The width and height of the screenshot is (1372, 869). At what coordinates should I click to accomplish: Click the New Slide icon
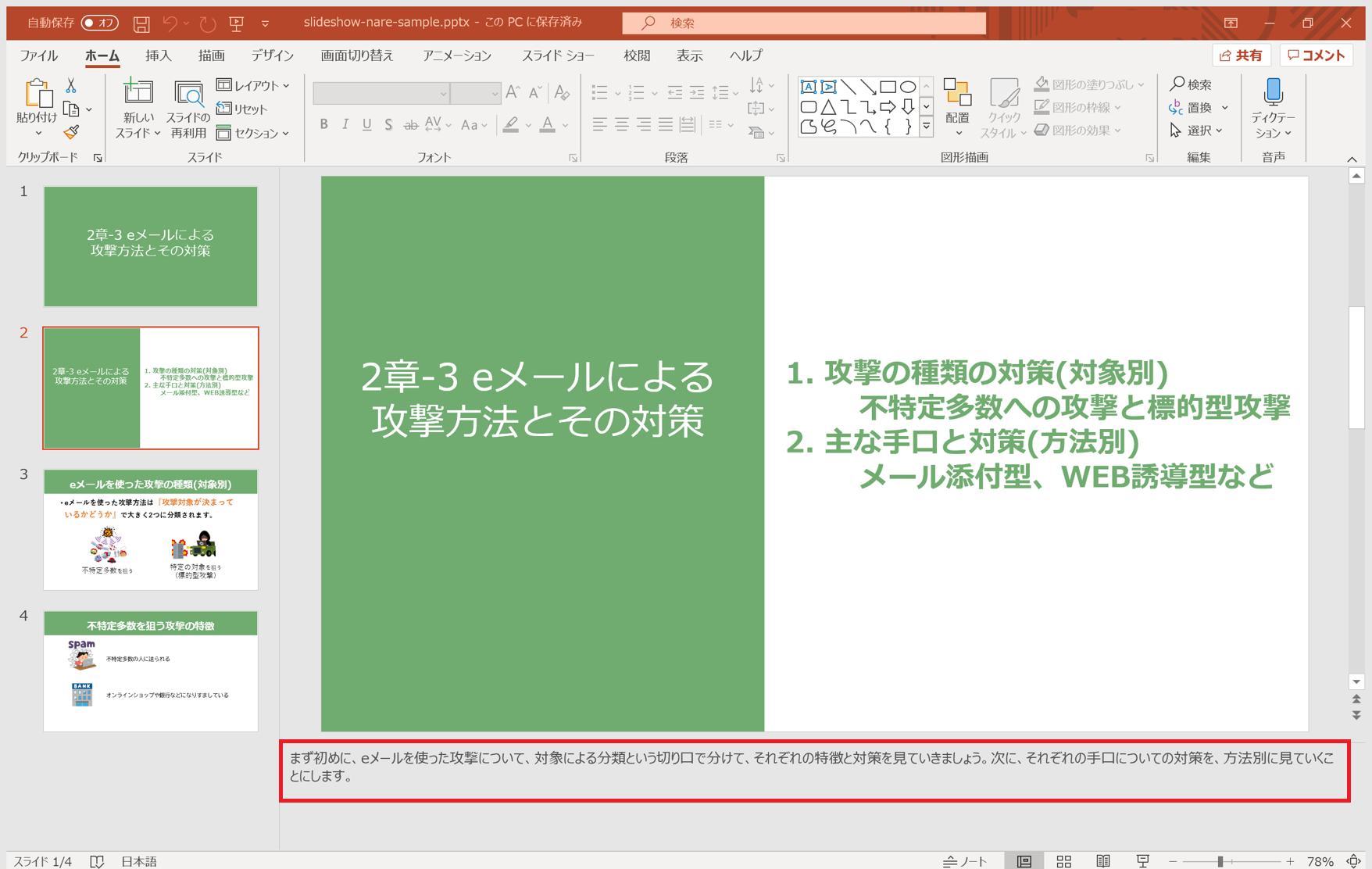[138, 93]
